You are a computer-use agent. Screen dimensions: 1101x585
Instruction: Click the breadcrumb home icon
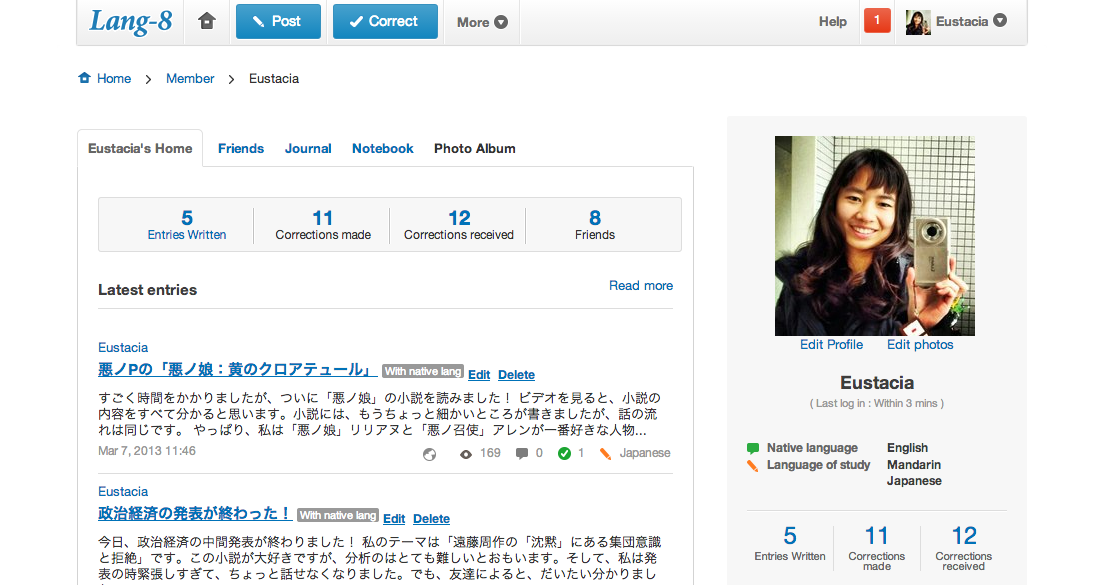[x=84, y=78]
